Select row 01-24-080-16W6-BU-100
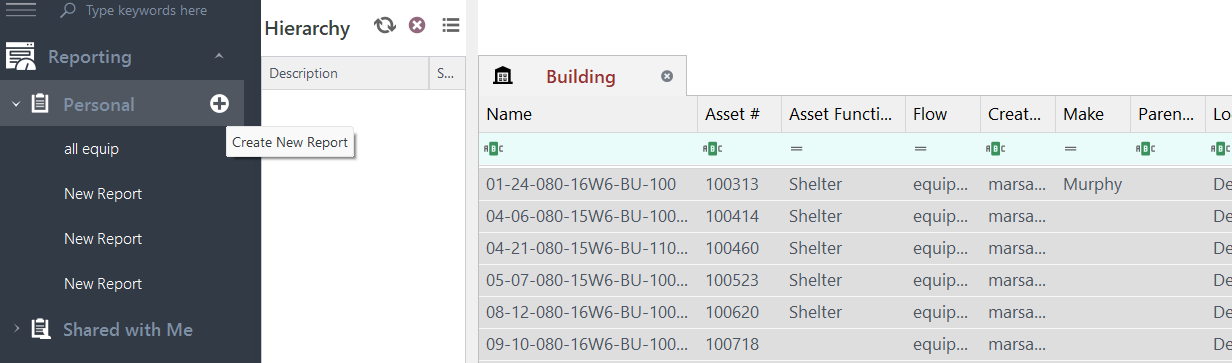The width and height of the screenshot is (1232, 363). (855, 184)
